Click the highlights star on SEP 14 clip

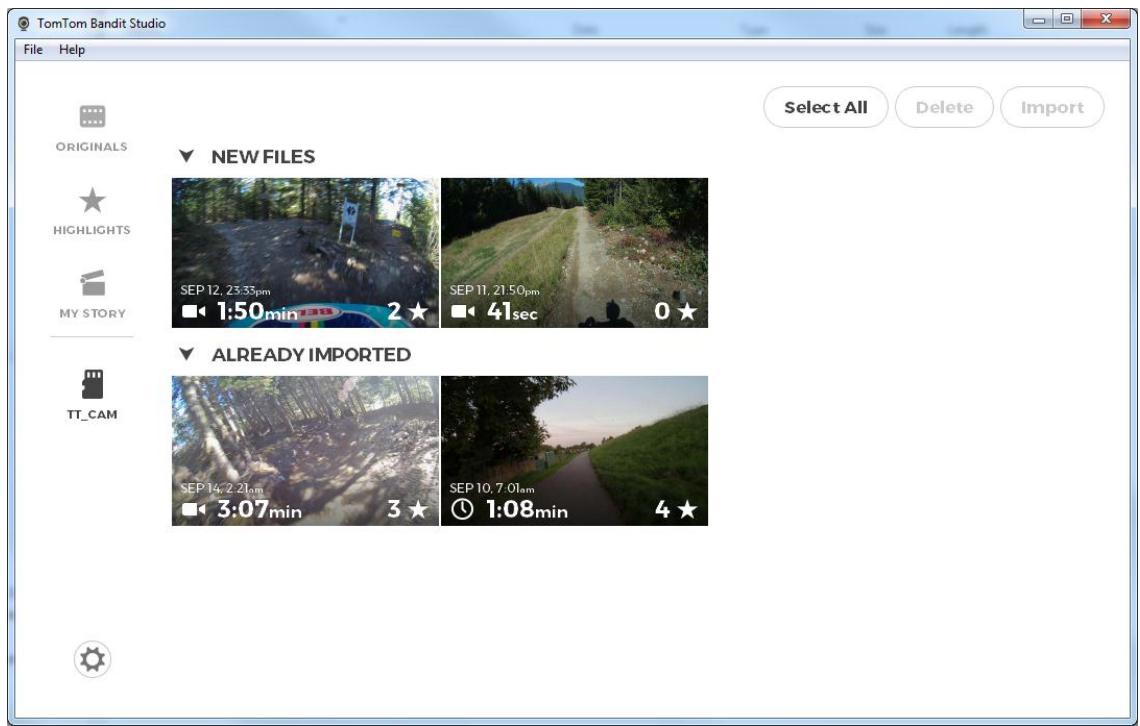[x=417, y=509]
